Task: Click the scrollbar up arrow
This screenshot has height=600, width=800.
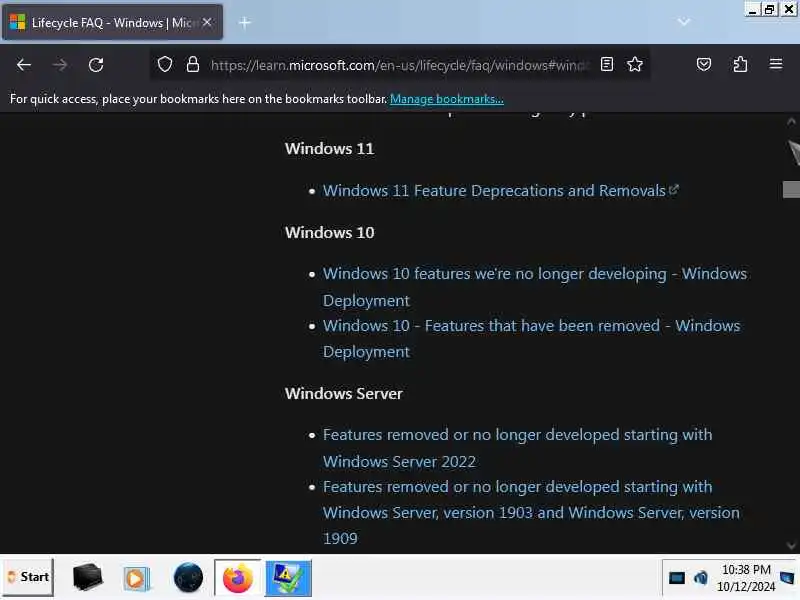Action: coord(791,121)
